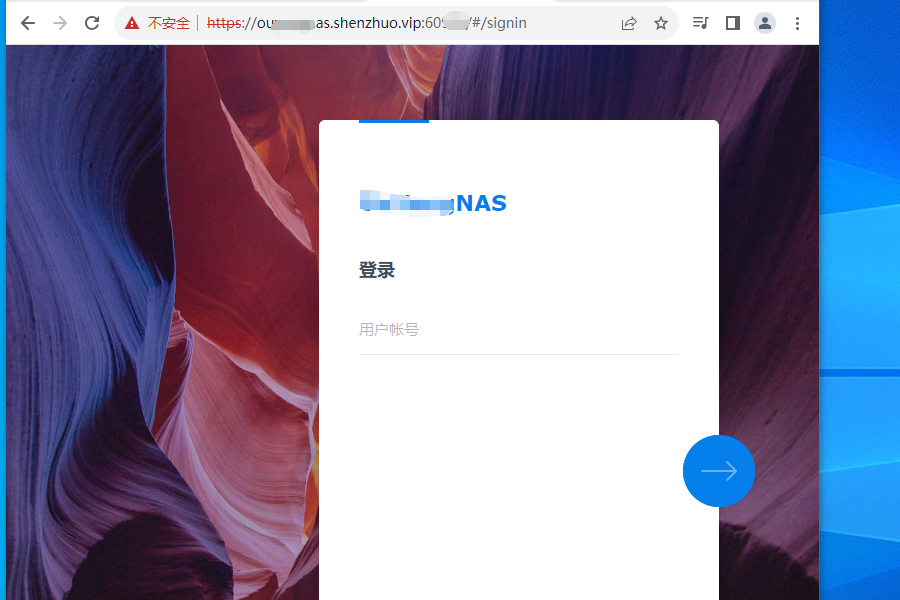Bookmark this page with the star icon
This screenshot has height=600, width=900.
coord(661,24)
